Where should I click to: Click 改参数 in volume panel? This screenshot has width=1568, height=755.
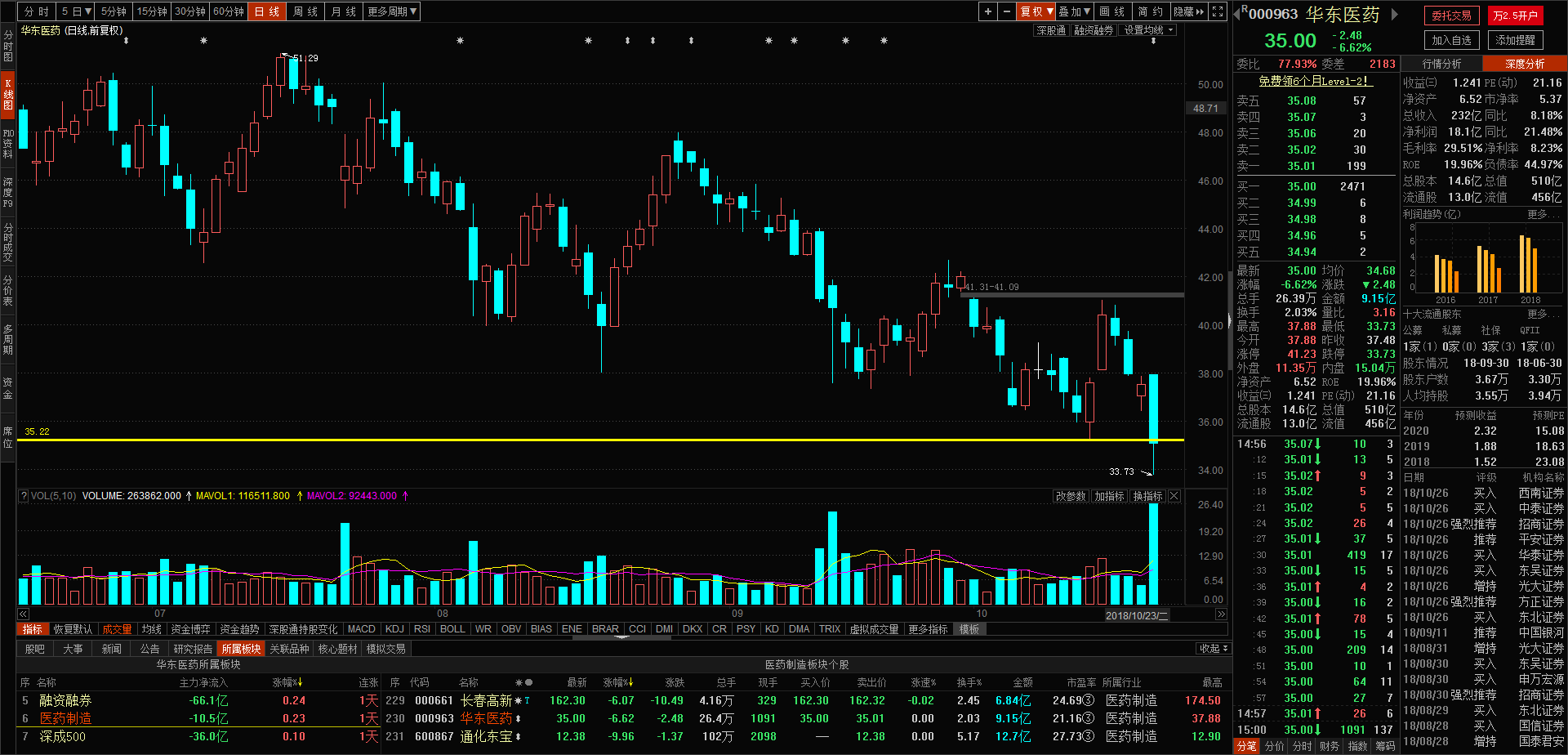coord(1071,496)
